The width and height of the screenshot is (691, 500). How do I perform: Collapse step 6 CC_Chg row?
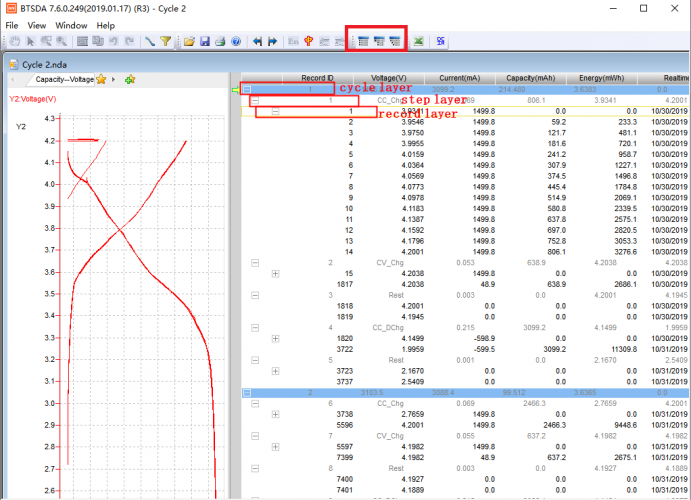pos(255,404)
